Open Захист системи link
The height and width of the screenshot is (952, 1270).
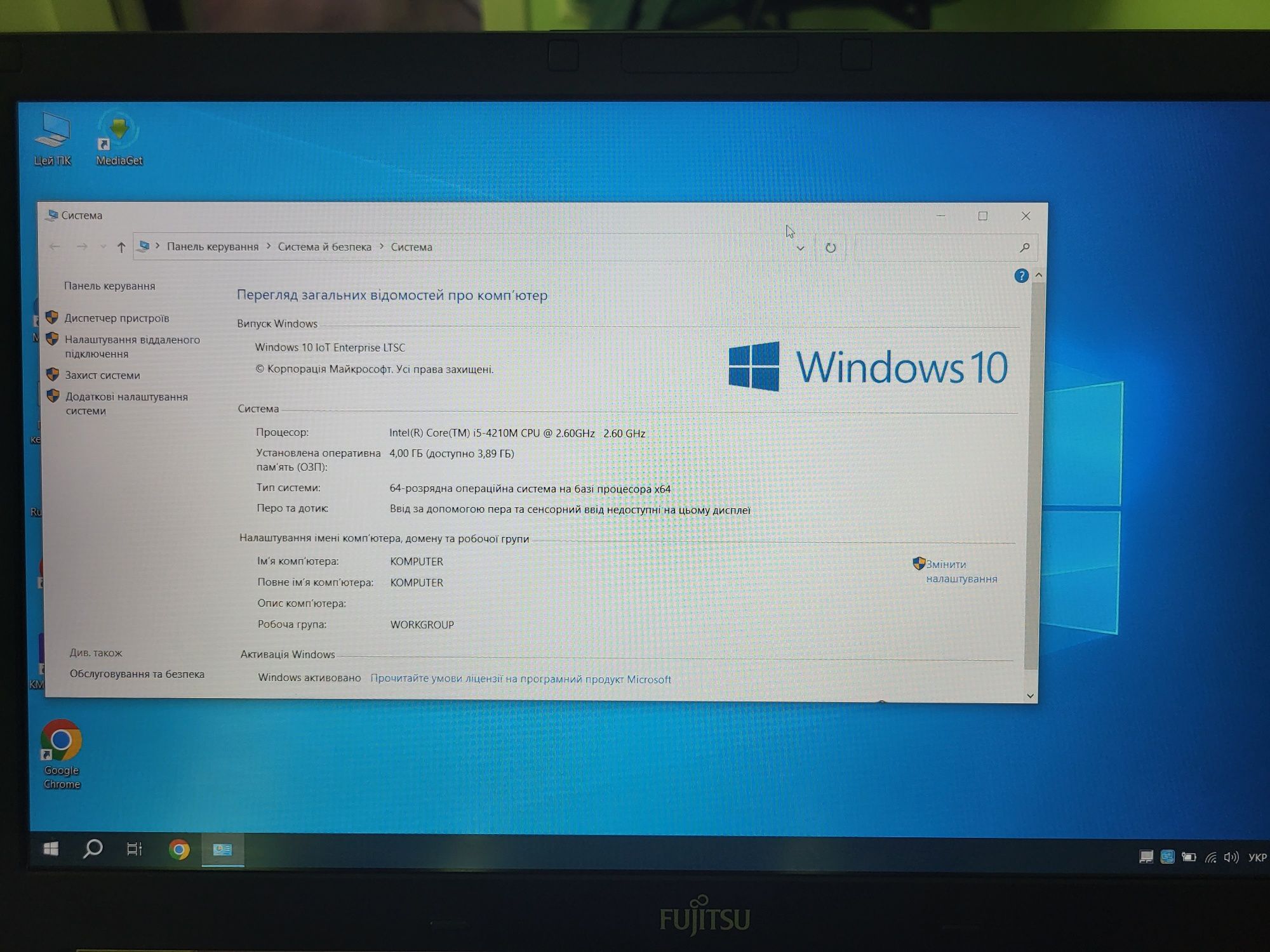[102, 375]
